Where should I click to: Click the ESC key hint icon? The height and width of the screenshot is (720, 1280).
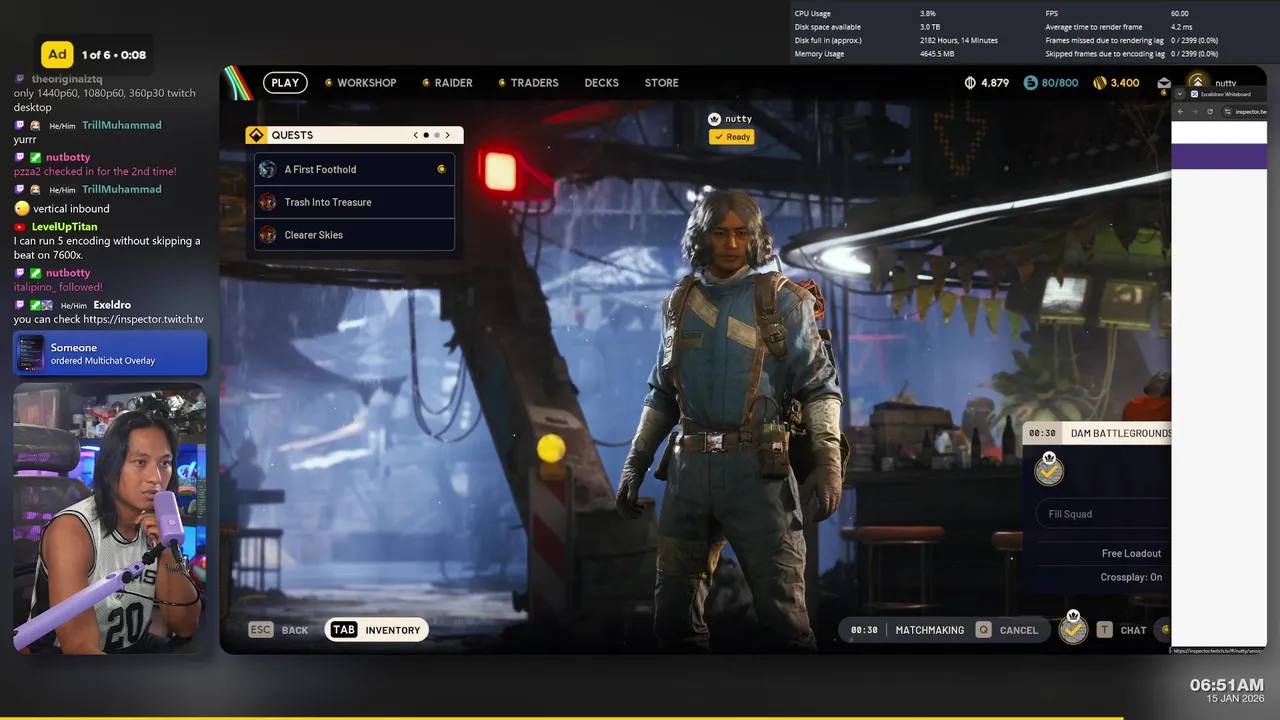click(261, 630)
